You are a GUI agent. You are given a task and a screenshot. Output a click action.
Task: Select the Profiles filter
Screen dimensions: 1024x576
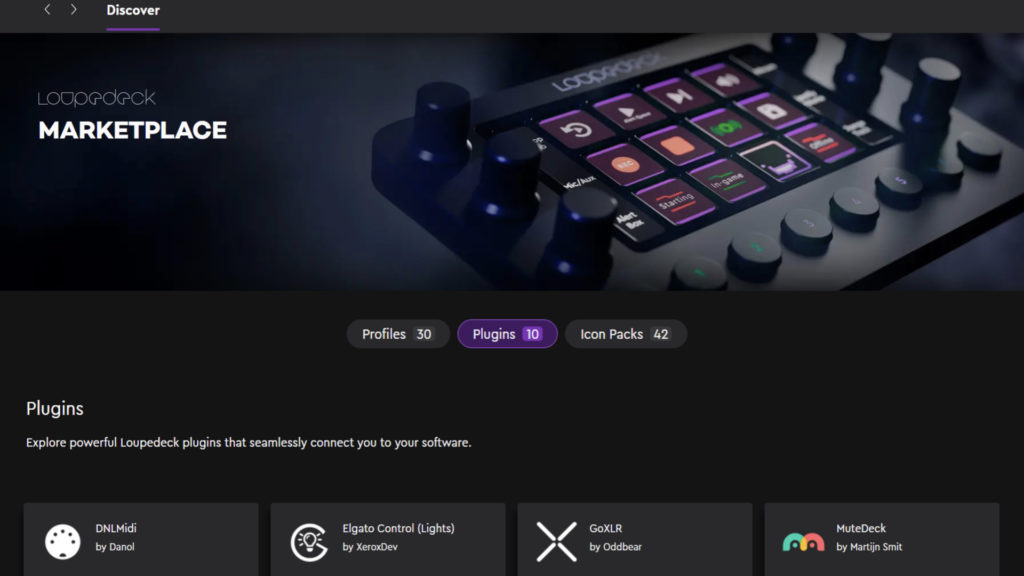click(398, 334)
